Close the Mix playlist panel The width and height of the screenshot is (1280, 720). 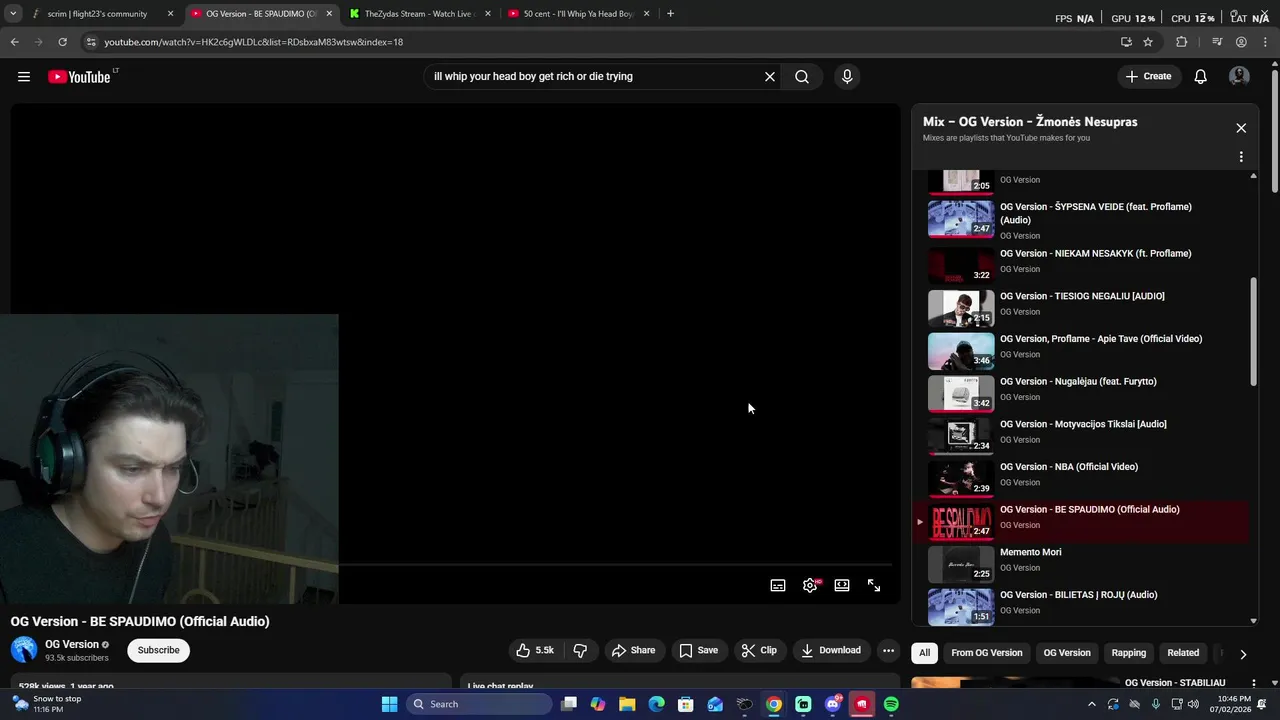(x=1241, y=128)
